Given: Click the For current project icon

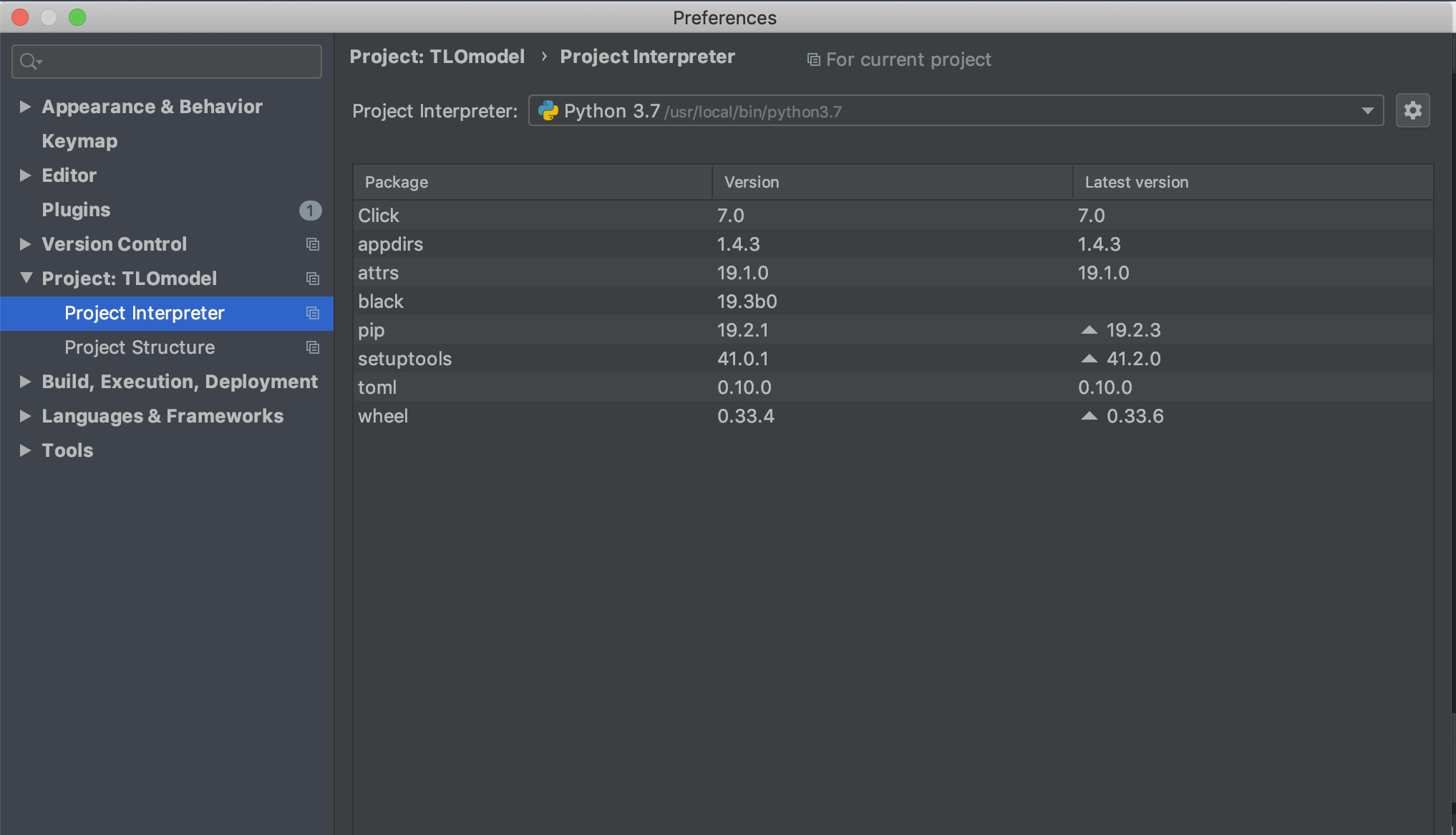Looking at the screenshot, I should click(814, 59).
